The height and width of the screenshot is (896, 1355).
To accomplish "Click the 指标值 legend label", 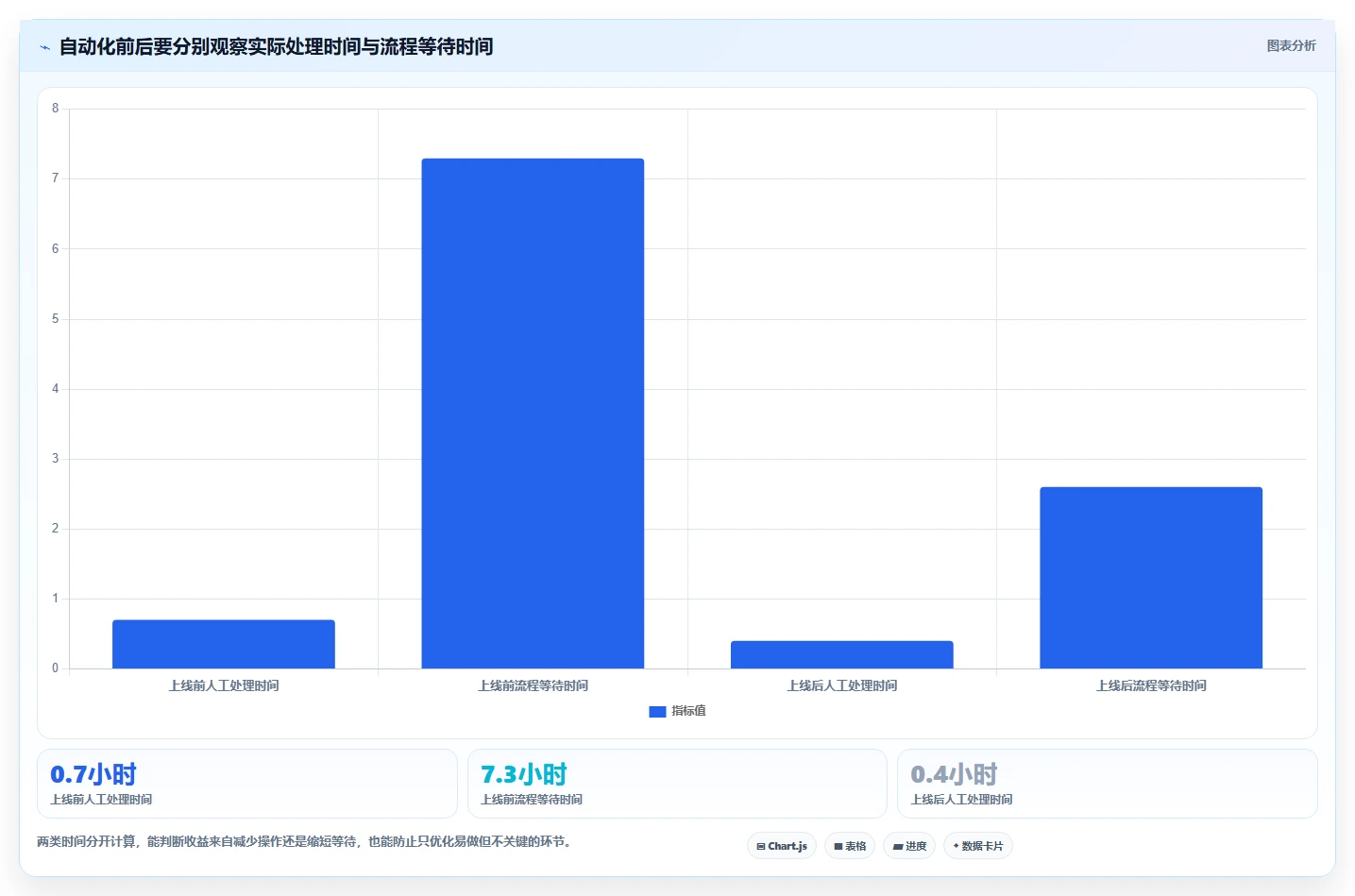I will (688, 711).
